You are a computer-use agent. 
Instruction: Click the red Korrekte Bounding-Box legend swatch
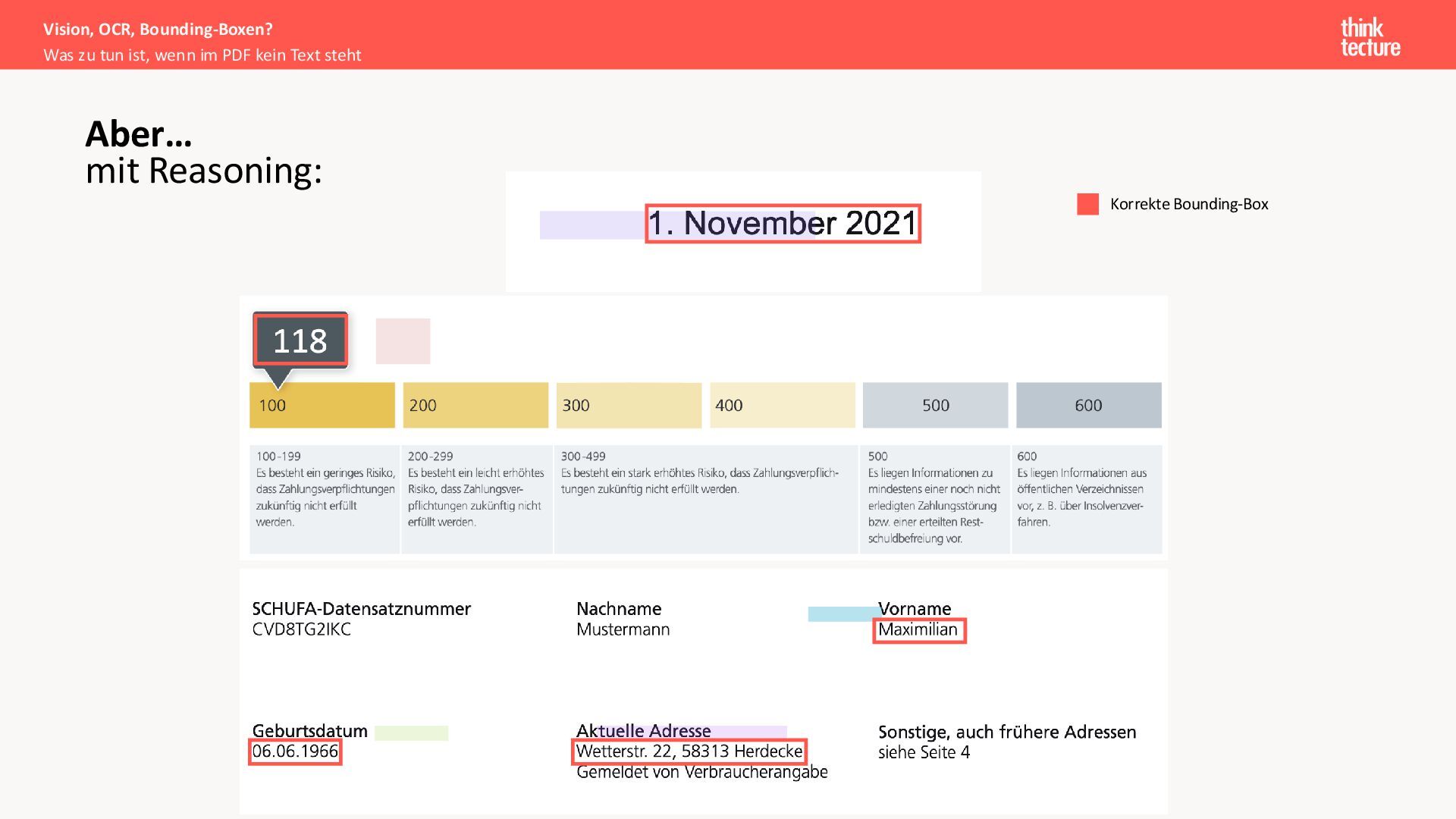coord(1087,204)
